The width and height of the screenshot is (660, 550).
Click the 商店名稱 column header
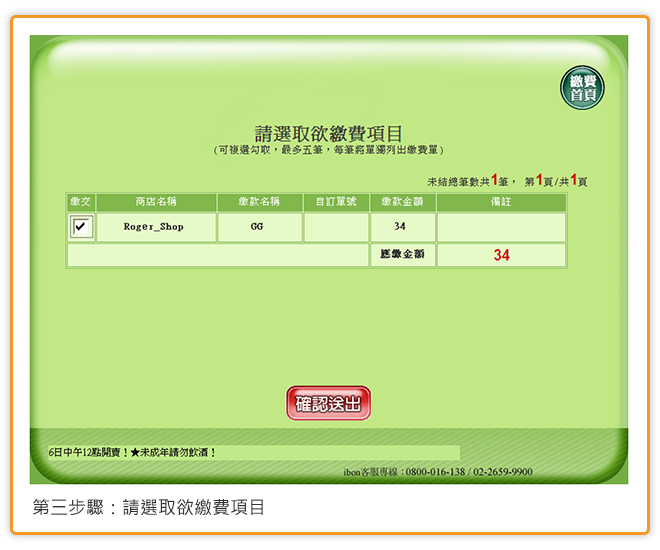pos(156,202)
